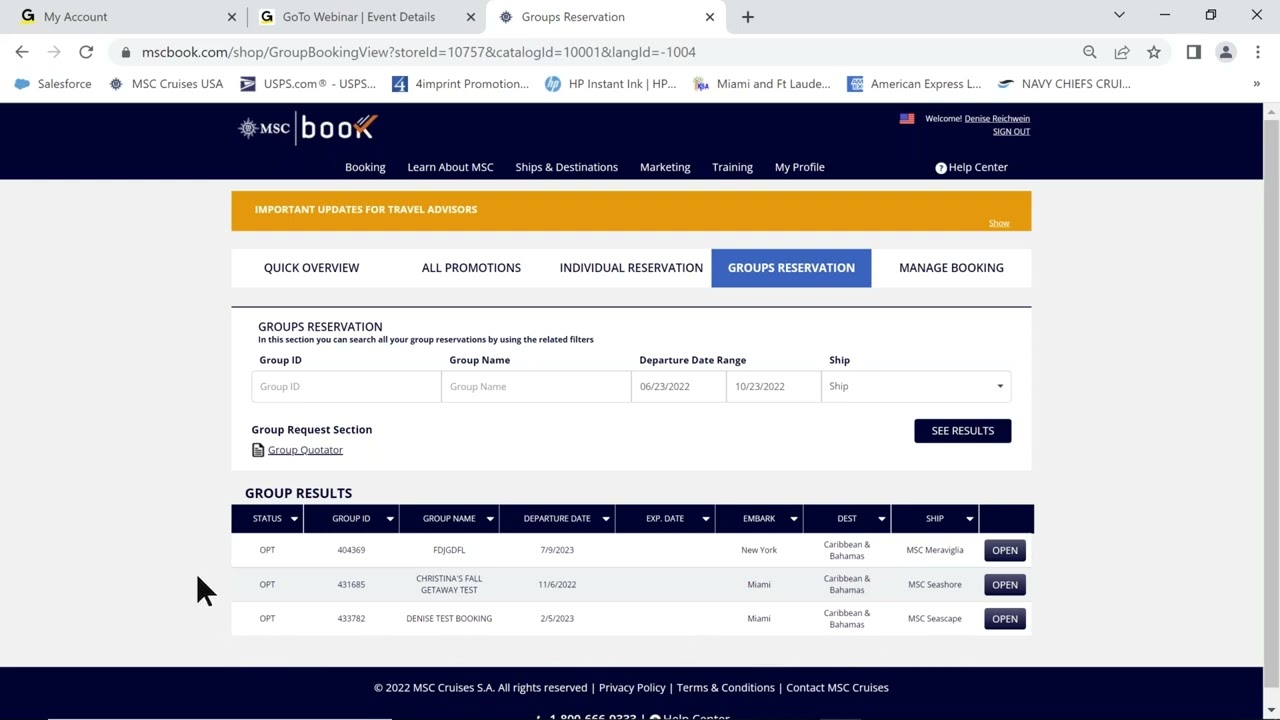Open a new browser tab

(x=748, y=17)
